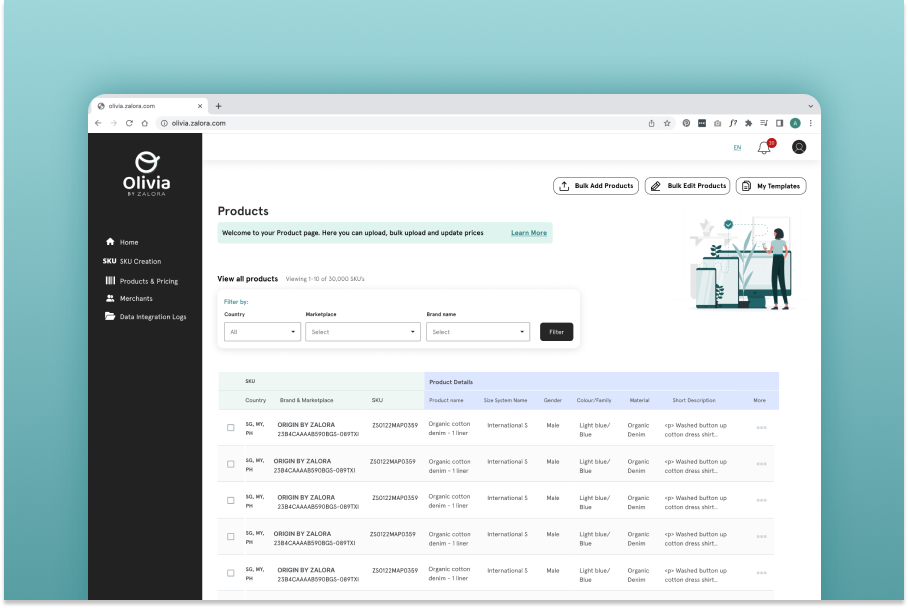The height and width of the screenshot is (608, 908).
Task: Click the Country column header in table
Action: (x=255, y=400)
